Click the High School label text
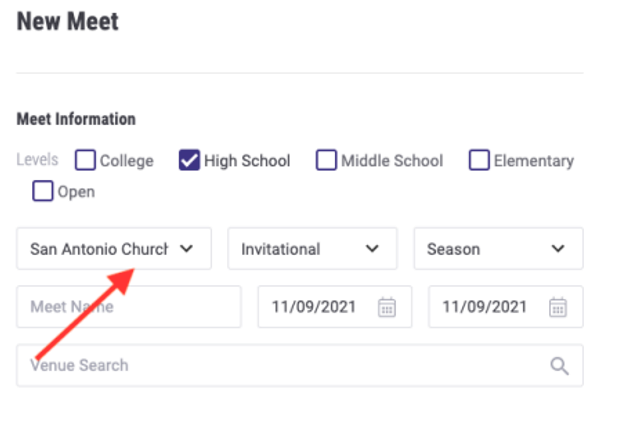640x430 pixels. [x=247, y=160]
